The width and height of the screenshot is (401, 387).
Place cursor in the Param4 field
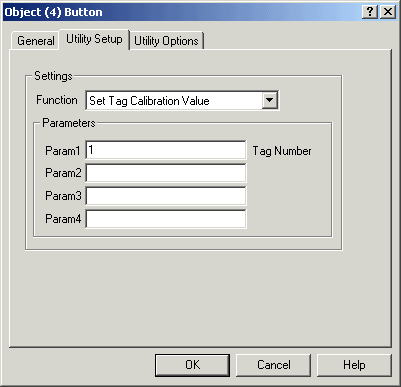(x=166, y=219)
